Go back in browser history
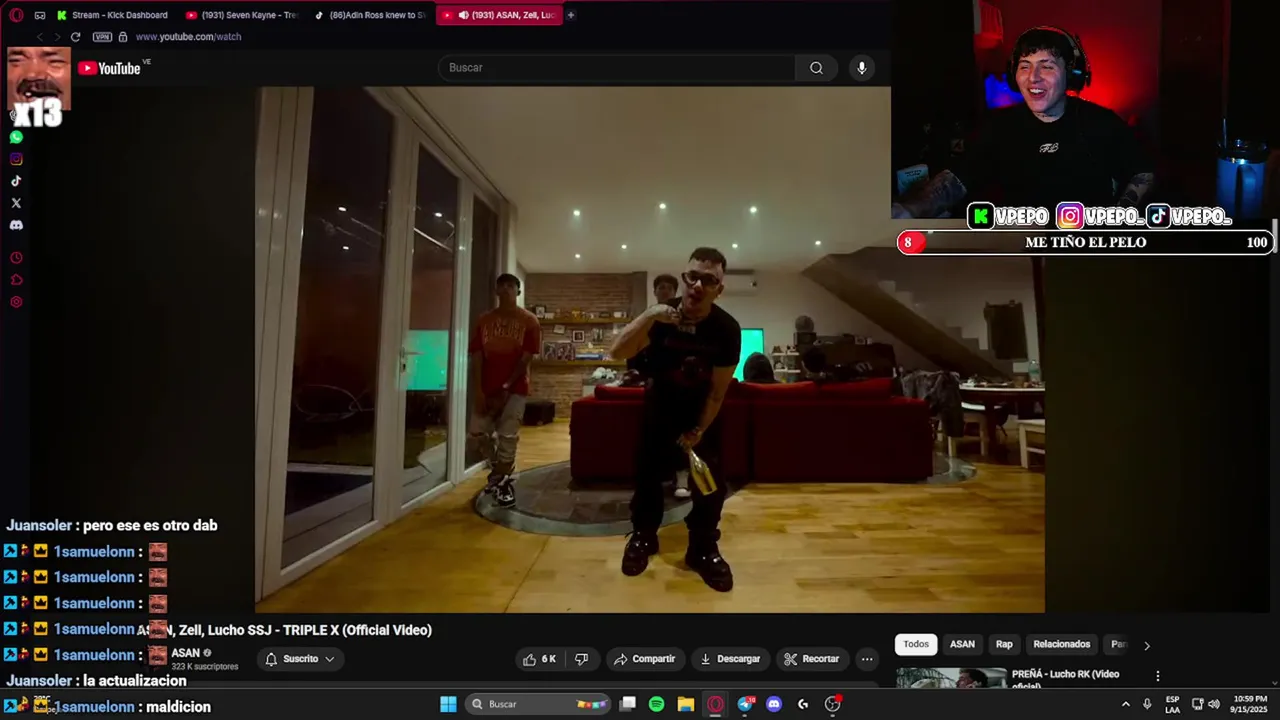This screenshot has height=720, width=1280. coord(39,37)
